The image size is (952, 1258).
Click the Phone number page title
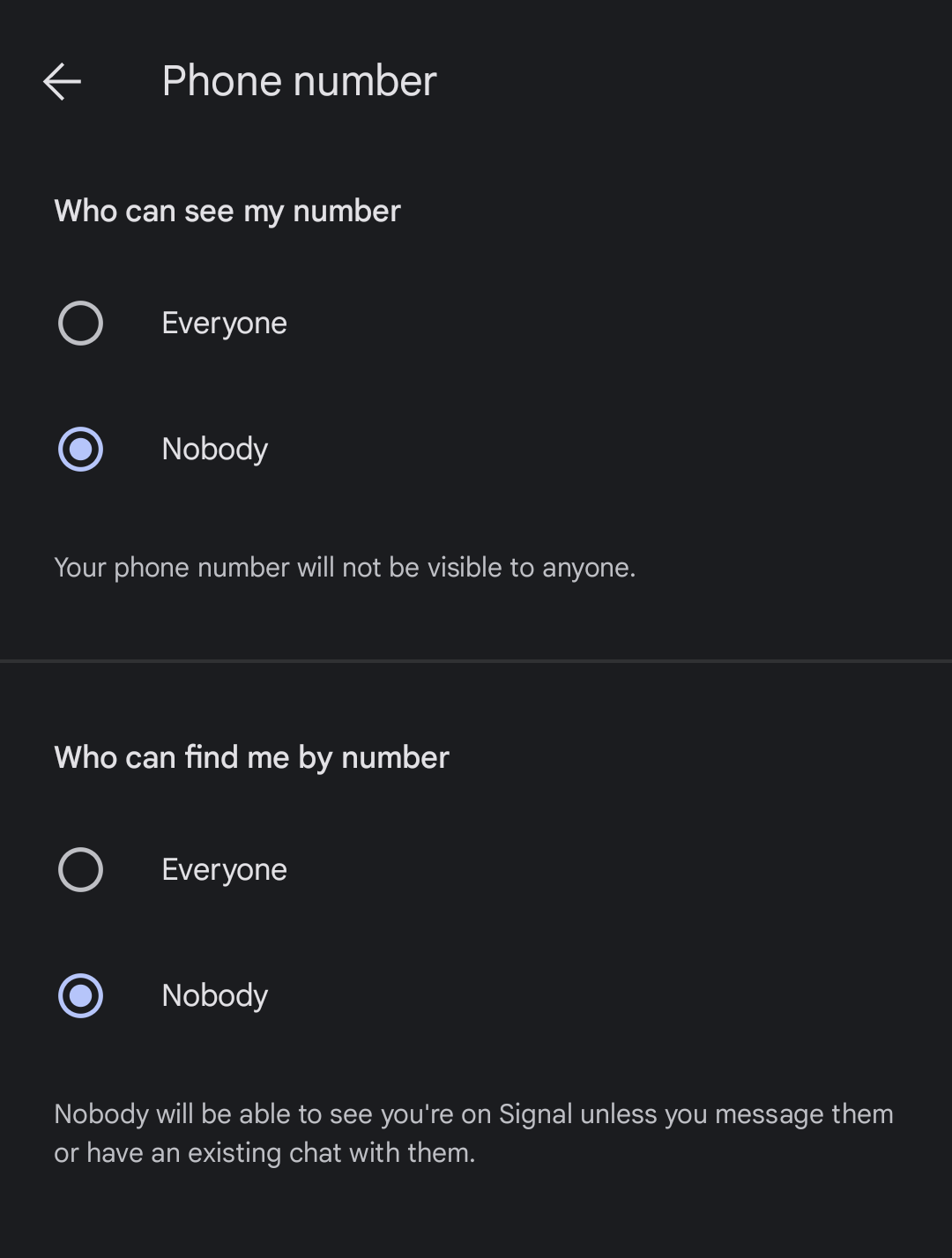[x=300, y=81]
